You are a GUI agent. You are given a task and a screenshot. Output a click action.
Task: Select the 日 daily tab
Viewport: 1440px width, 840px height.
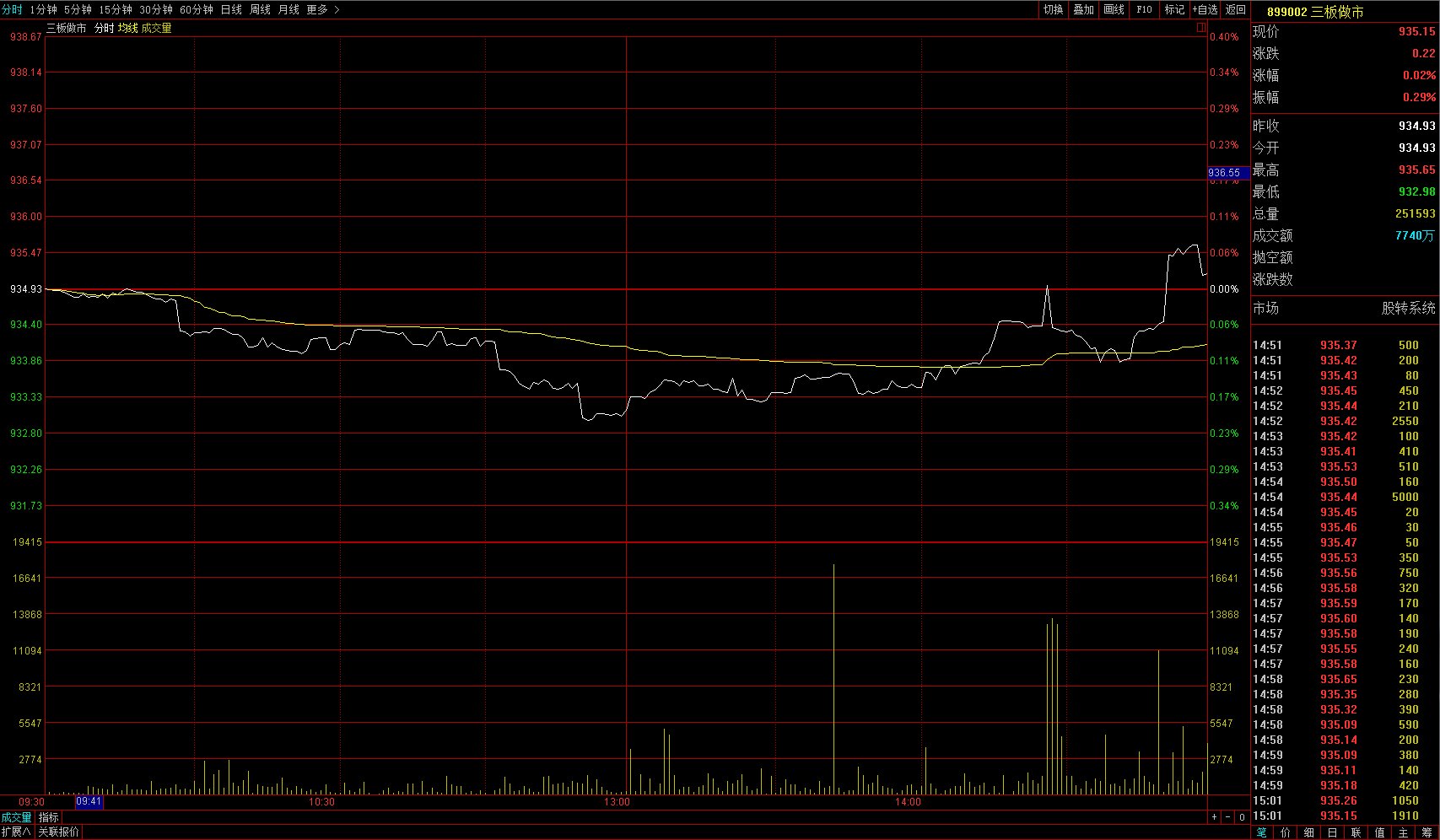click(x=1332, y=832)
